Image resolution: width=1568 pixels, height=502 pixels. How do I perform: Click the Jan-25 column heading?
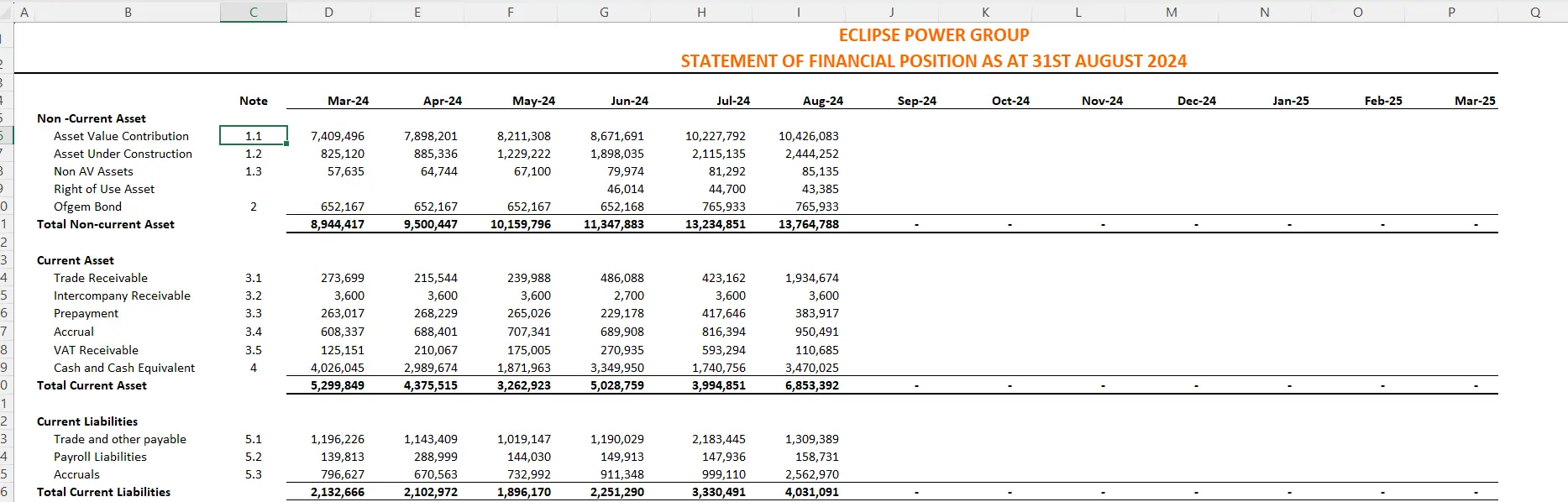(x=1291, y=101)
